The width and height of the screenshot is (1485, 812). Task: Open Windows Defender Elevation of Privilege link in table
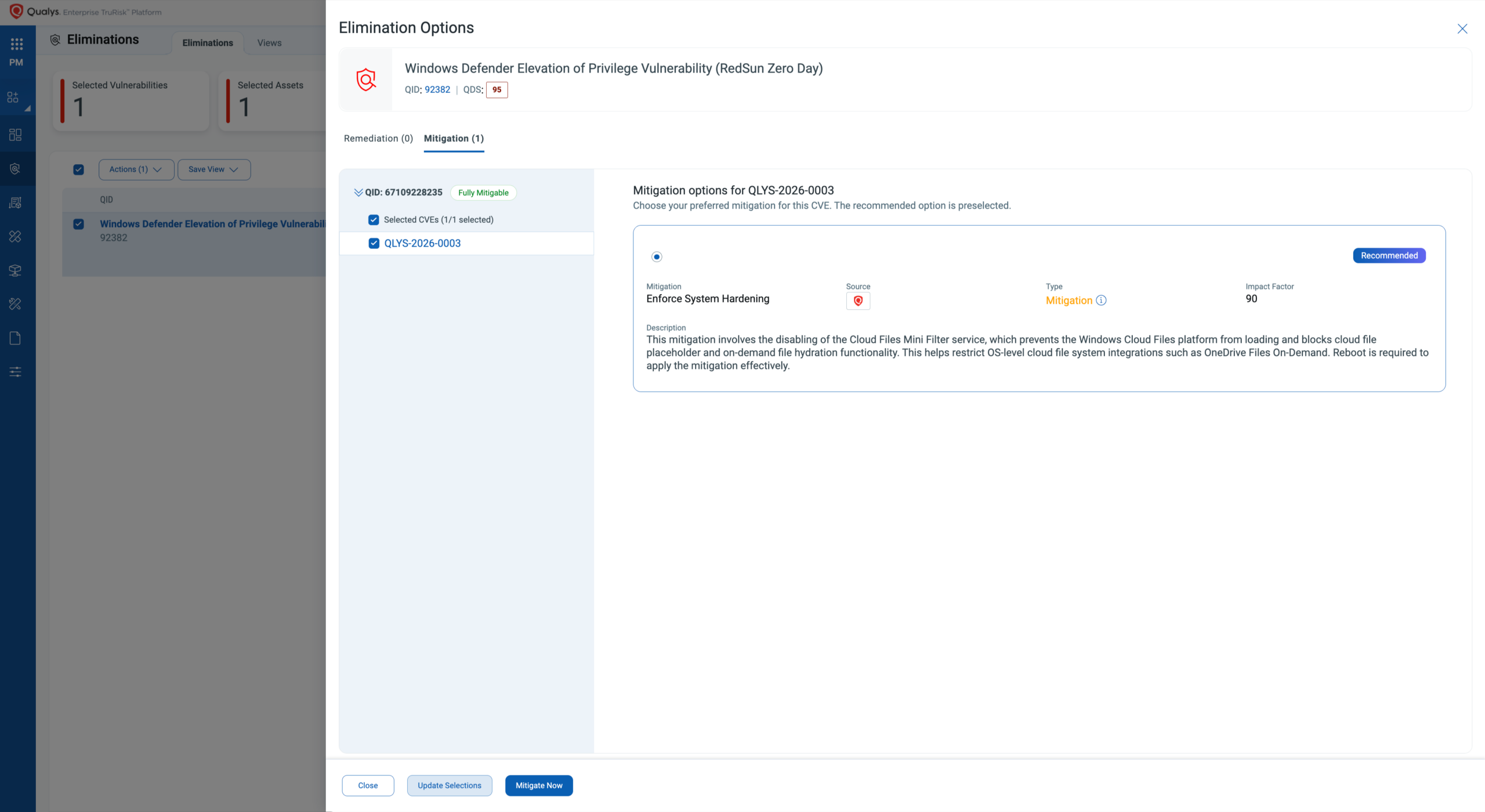[212, 224]
